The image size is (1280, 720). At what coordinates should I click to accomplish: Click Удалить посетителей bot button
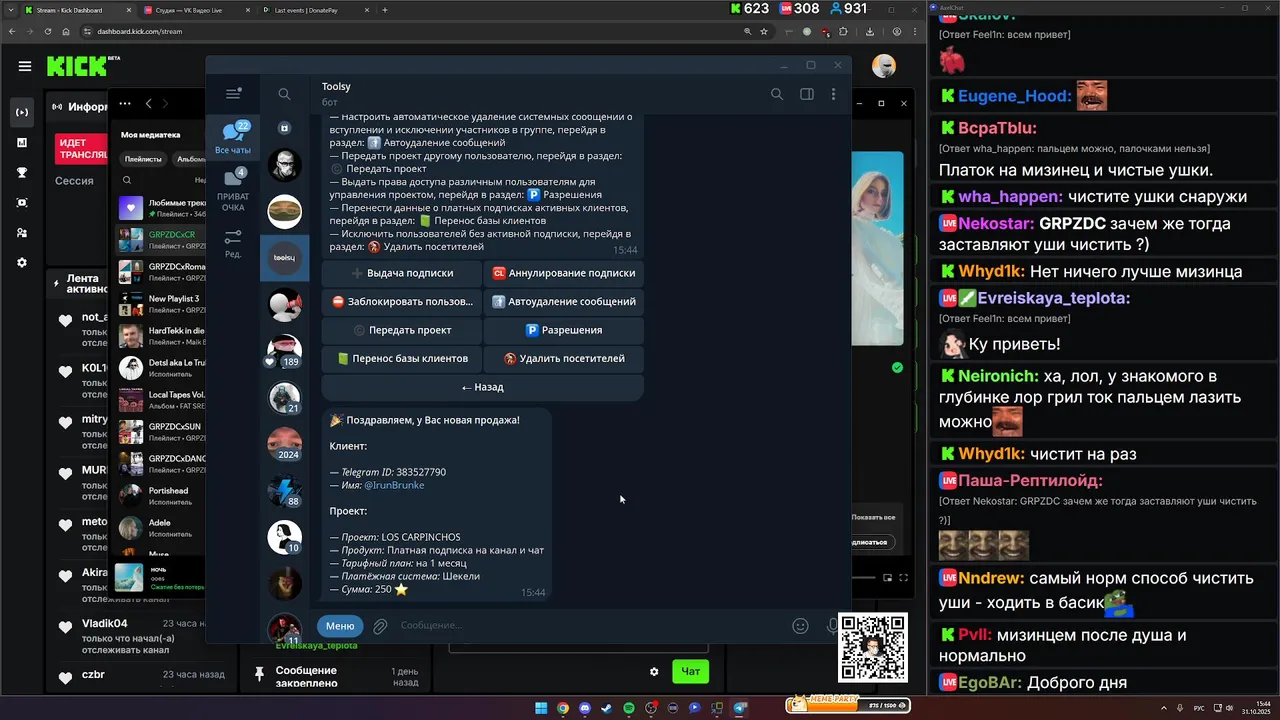coord(563,358)
